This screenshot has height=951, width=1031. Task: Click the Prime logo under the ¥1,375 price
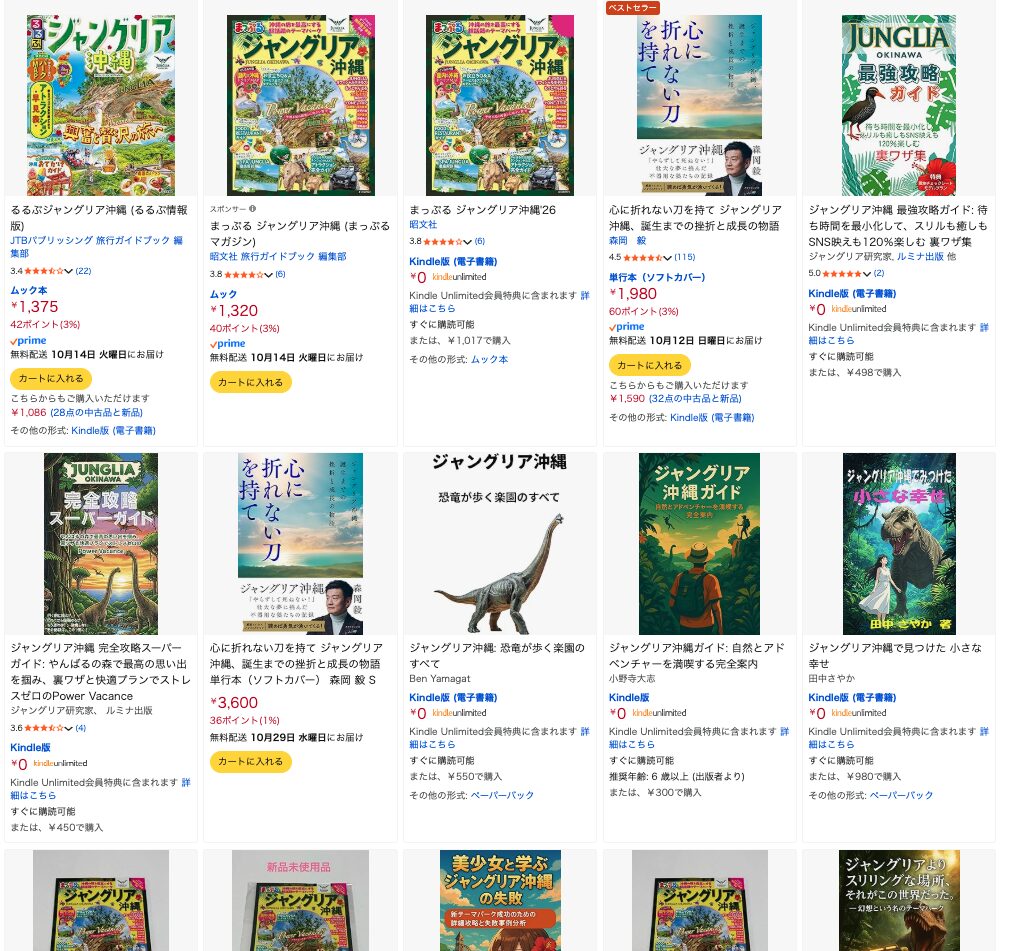click(x=28, y=340)
